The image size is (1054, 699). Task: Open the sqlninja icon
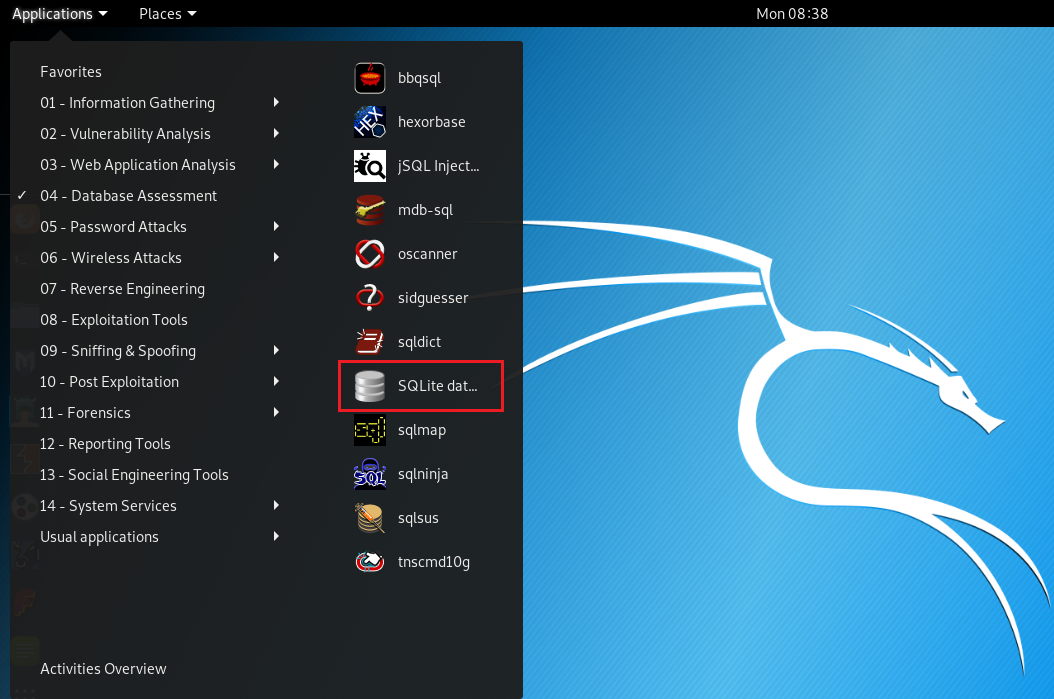coord(370,474)
